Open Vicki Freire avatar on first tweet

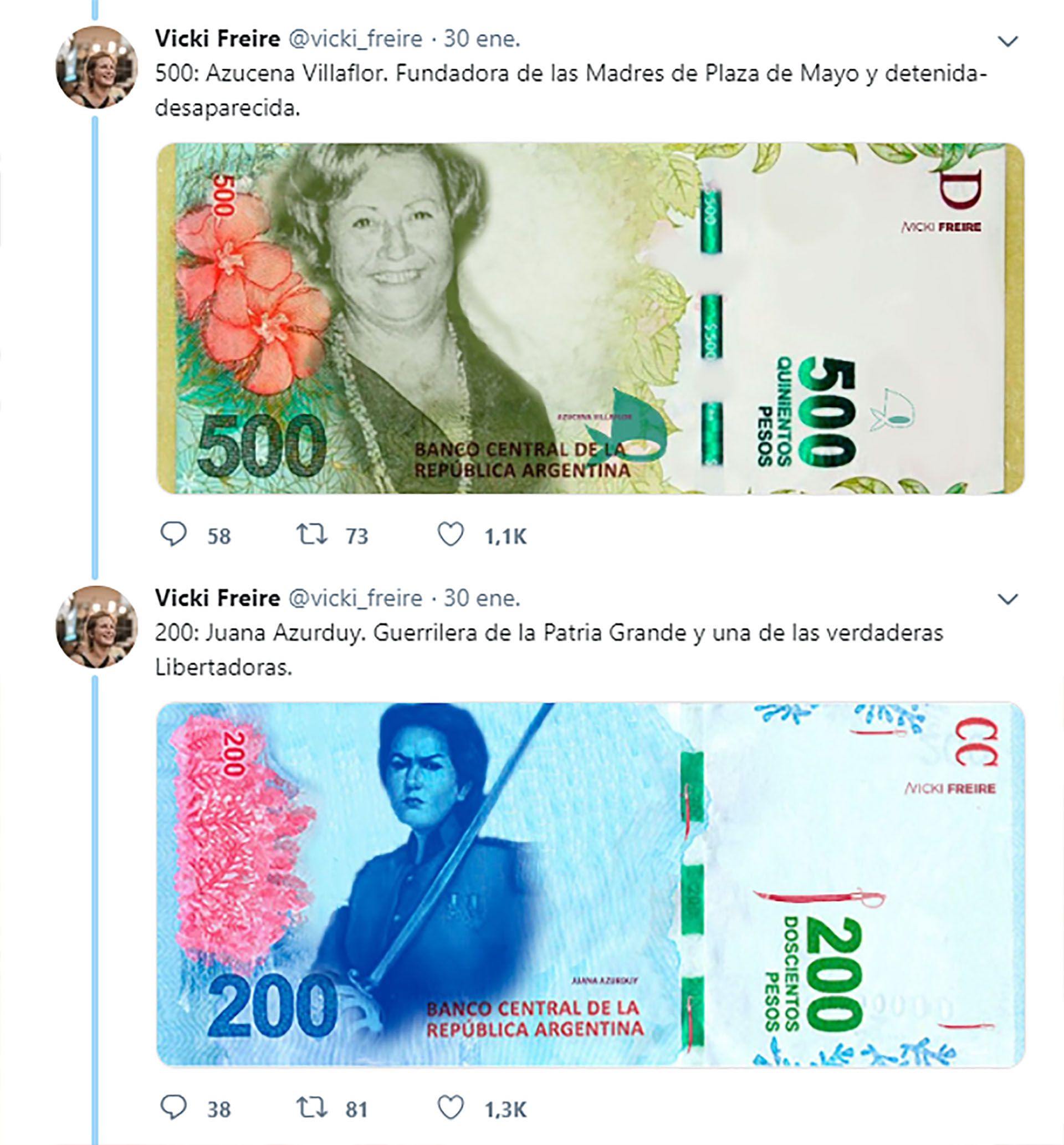point(97,68)
